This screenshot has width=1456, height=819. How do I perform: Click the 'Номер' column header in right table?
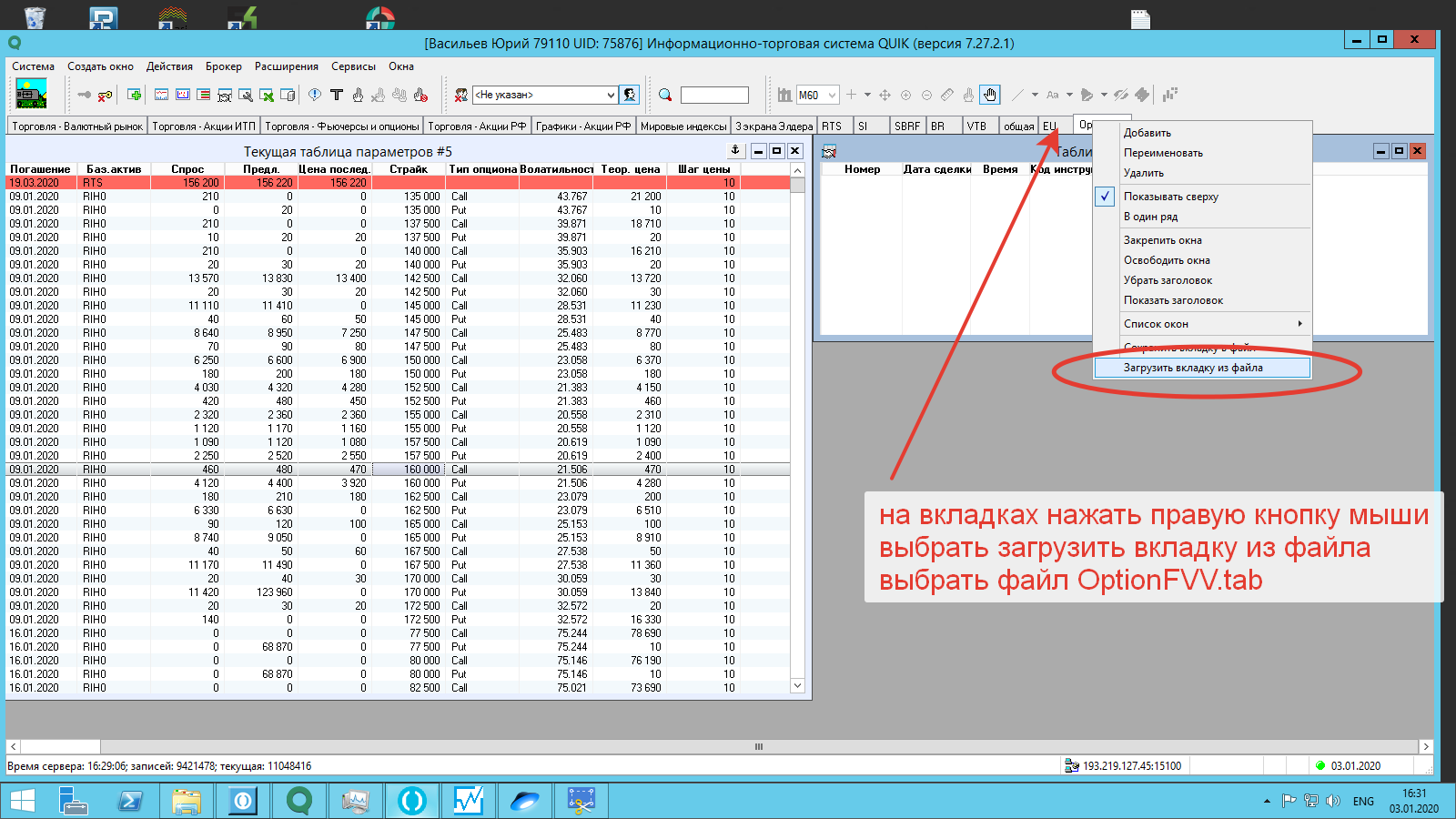click(x=862, y=169)
